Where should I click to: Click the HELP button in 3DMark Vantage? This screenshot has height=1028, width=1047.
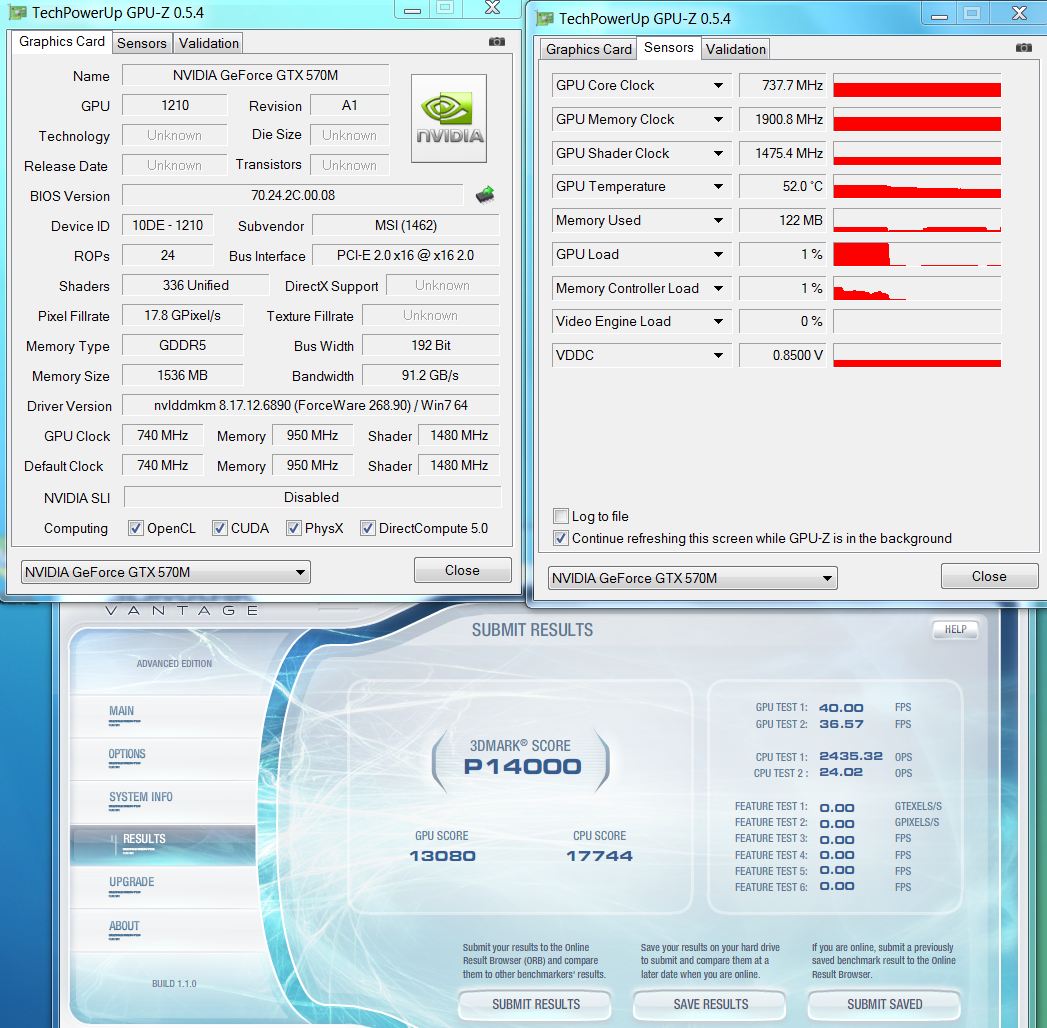955,629
